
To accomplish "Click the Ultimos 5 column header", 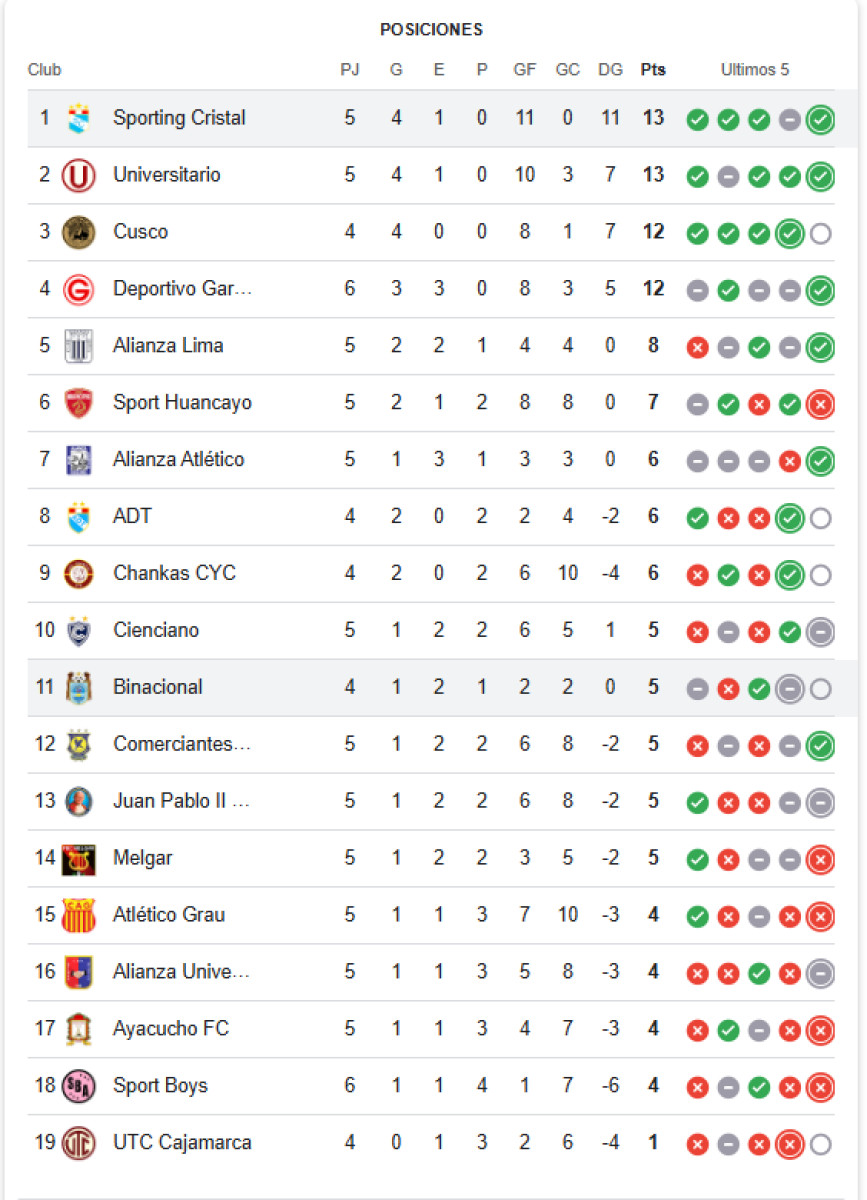I will pos(755,70).
